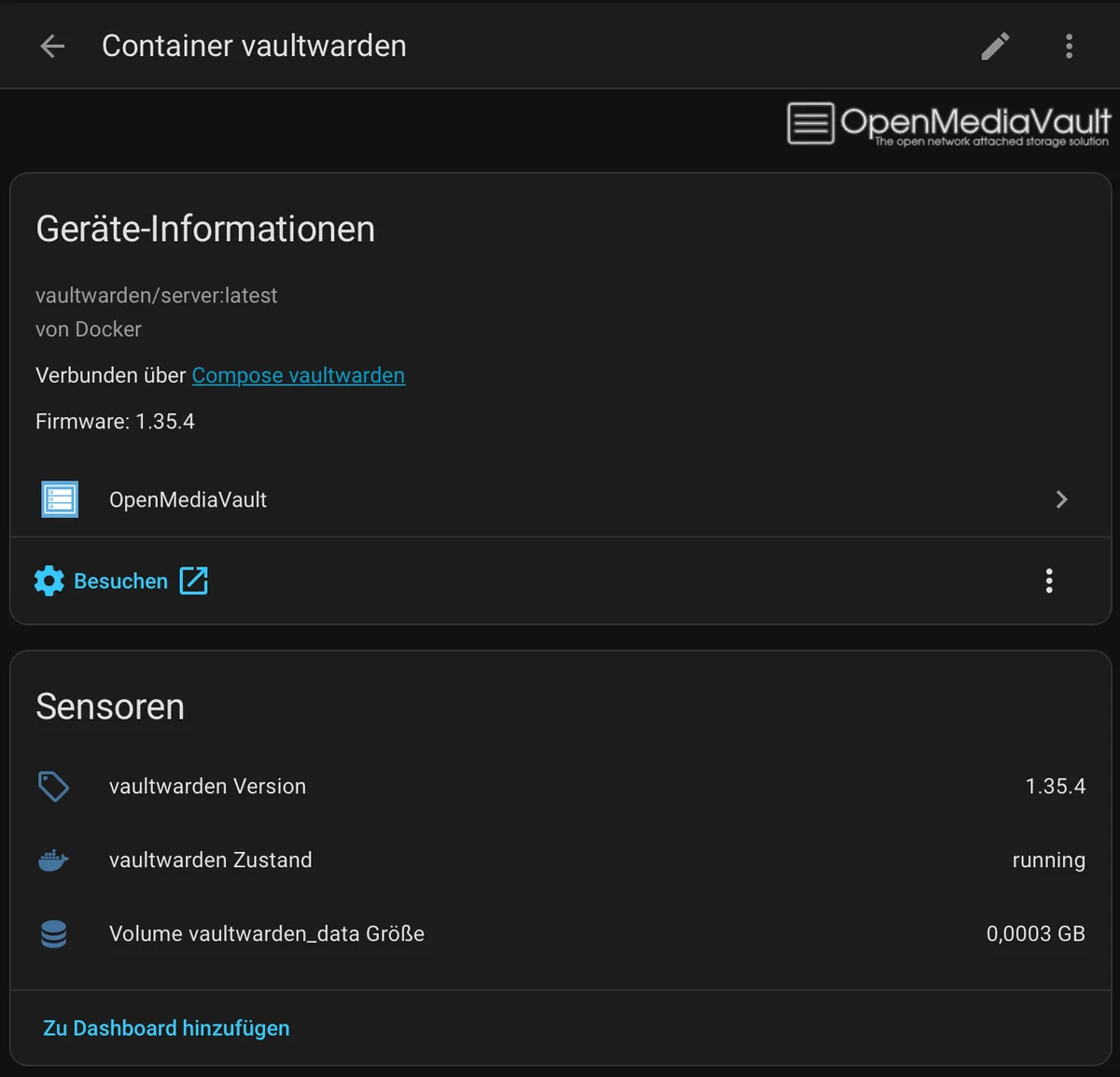Click the Sensoren heading
Viewport: 1120px width, 1077px height.
click(x=110, y=706)
